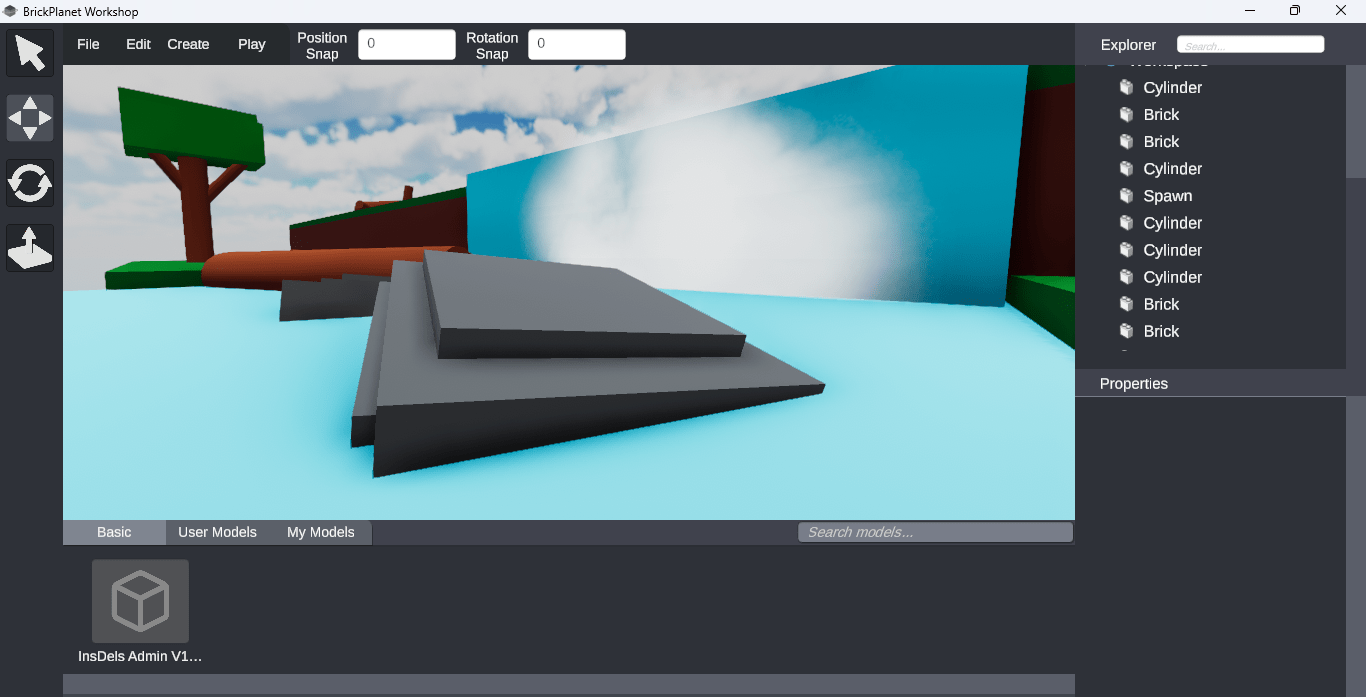Select the arrow cursor Select tool
This screenshot has width=1366, height=697.
(x=30, y=53)
